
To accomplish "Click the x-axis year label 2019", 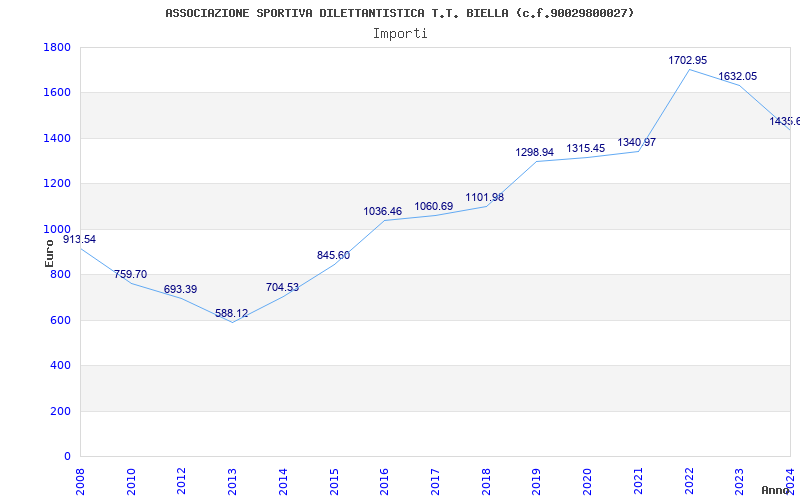I will click(536, 482).
